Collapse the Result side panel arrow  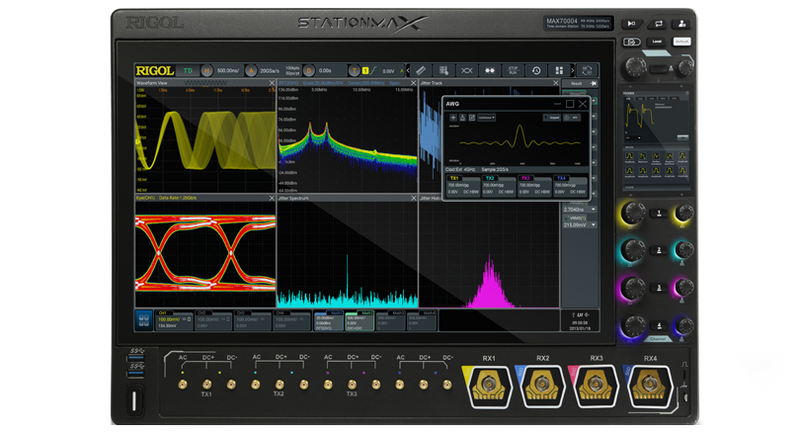coord(593,83)
